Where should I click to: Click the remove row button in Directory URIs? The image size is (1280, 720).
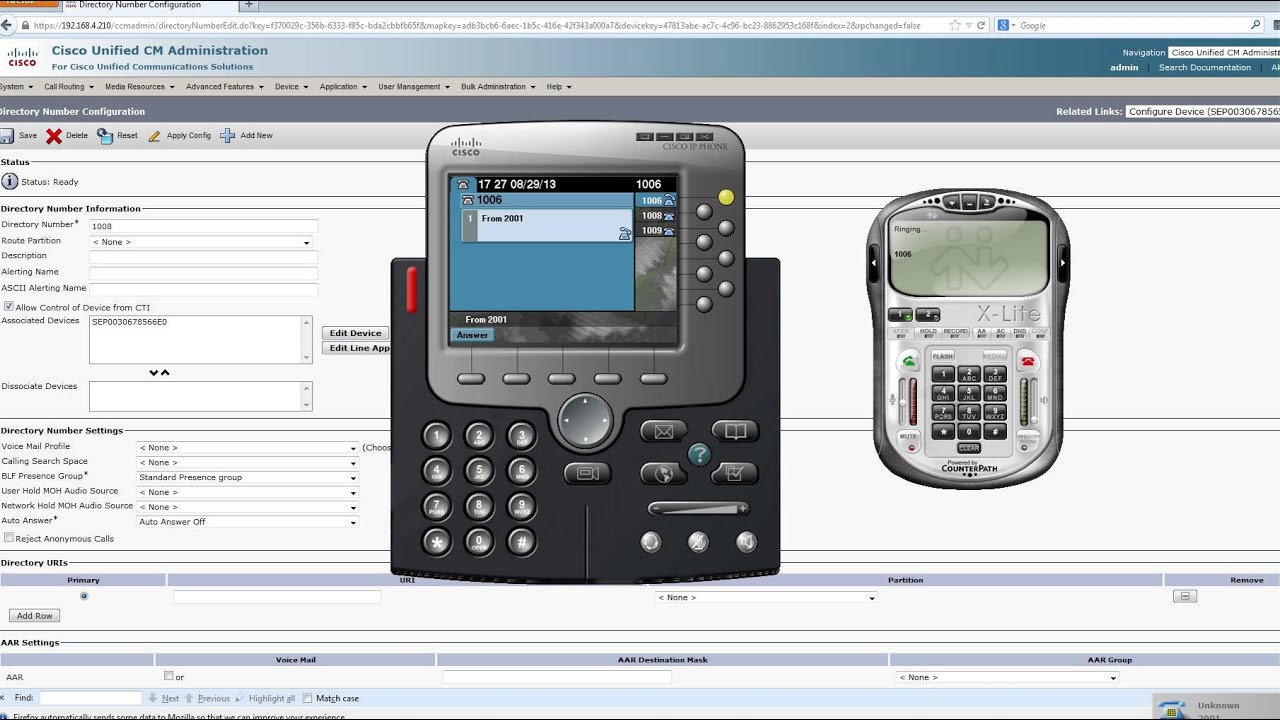click(1184, 597)
